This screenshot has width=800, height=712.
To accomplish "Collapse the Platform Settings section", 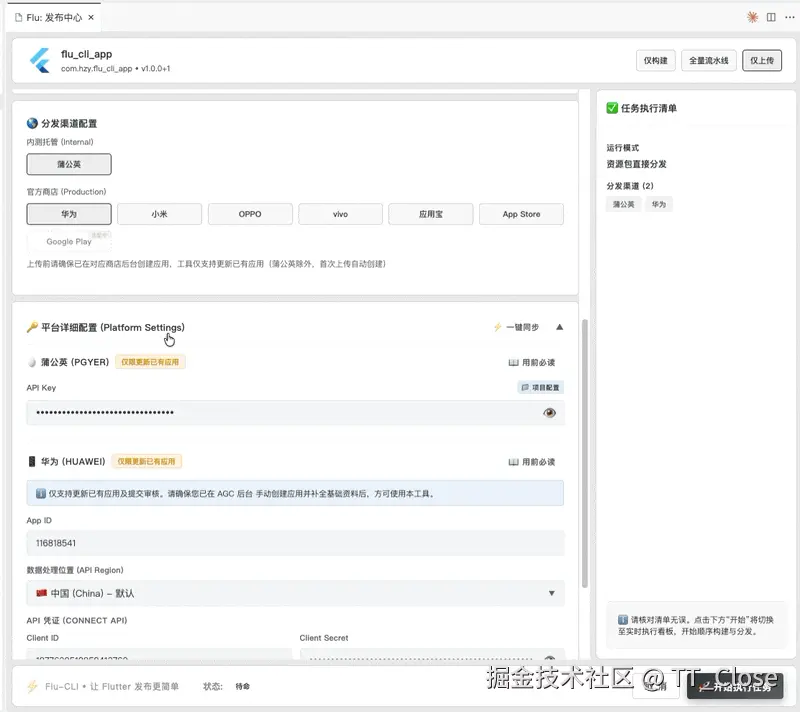I will coord(559,327).
